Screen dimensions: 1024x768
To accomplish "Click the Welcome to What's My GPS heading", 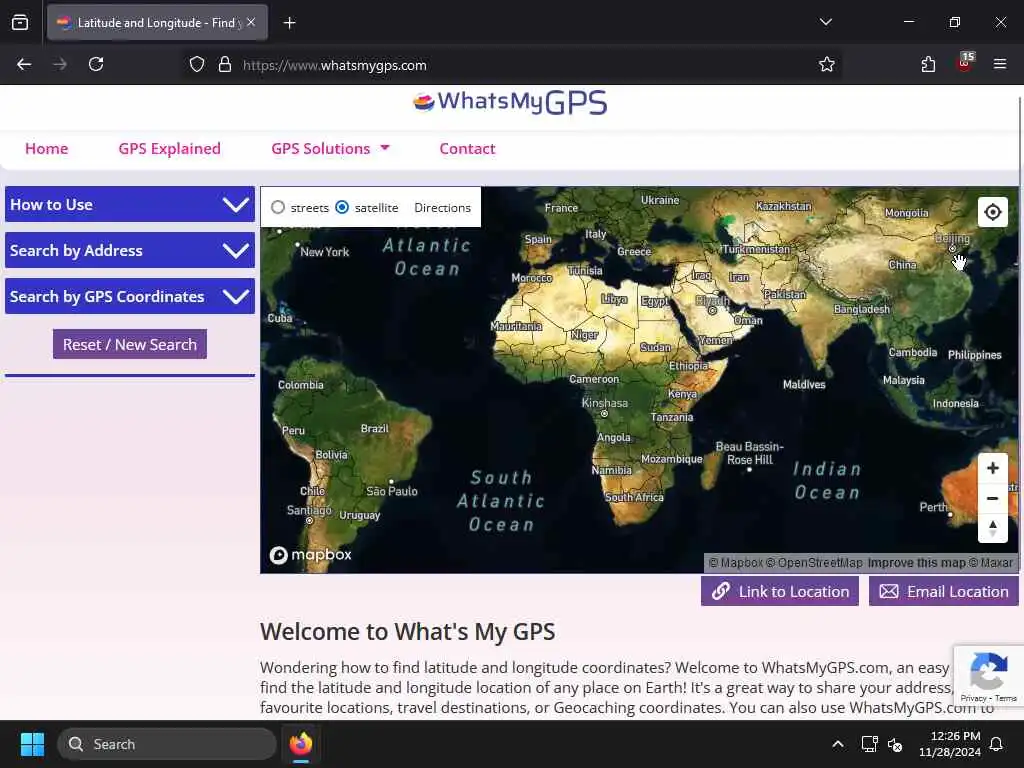I will coord(408,632).
